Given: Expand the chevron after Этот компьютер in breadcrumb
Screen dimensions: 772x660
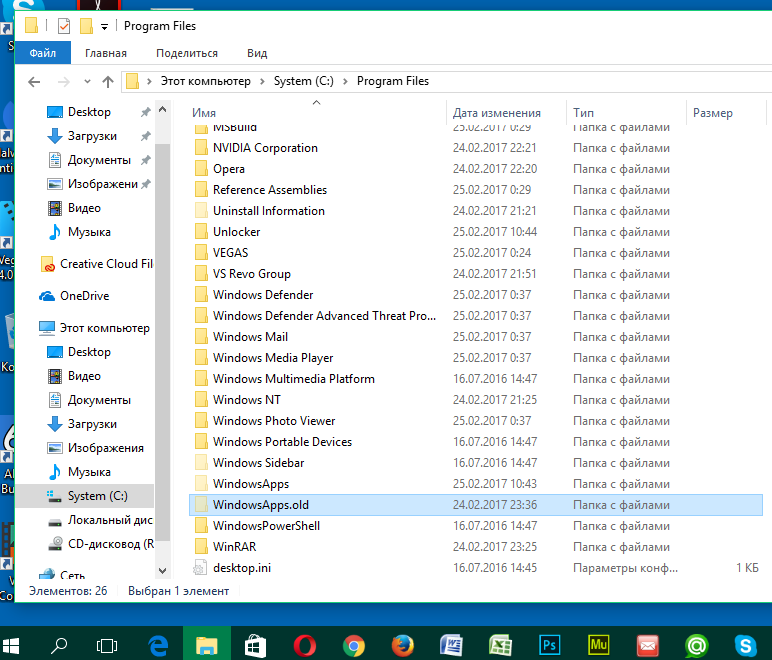Looking at the screenshot, I should point(262,82).
